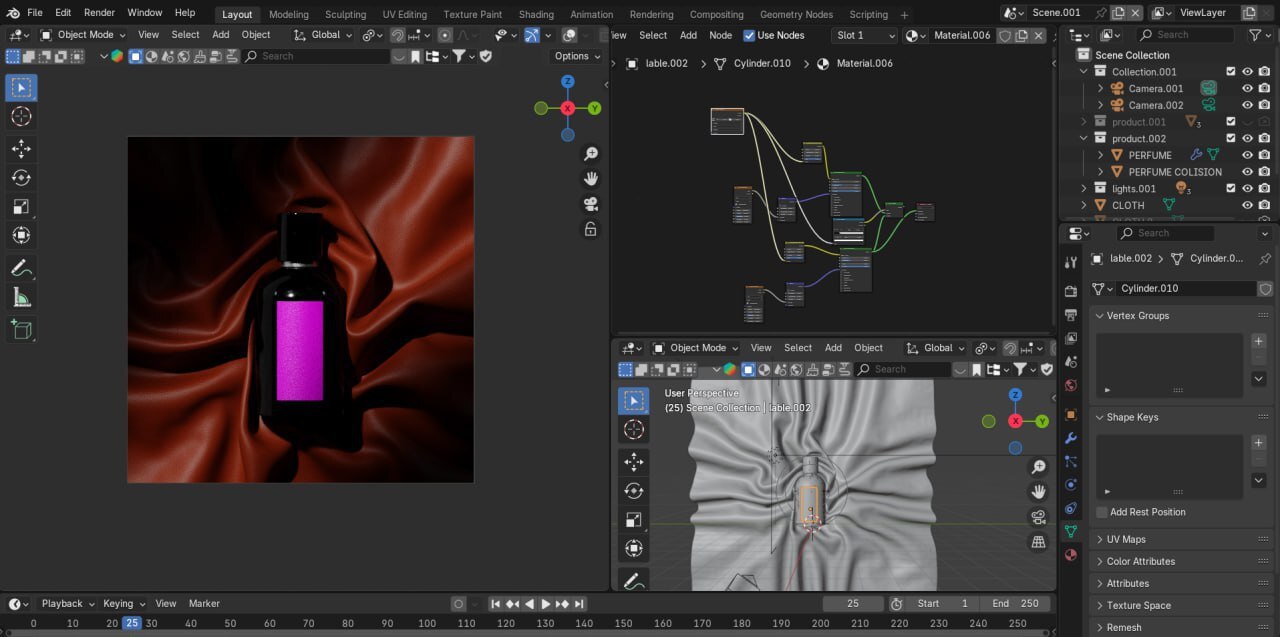The image size is (1280, 637).
Task: Switch to the Compositing workspace tab
Action: (x=716, y=14)
